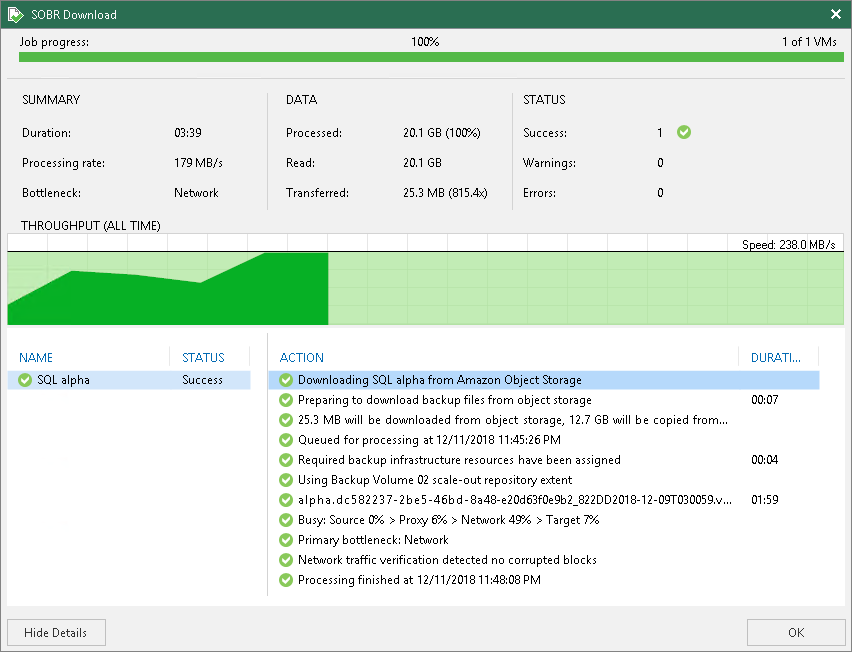Click the Warnings count 0
The height and width of the screenshot is (652, 852).
point(660,162)
